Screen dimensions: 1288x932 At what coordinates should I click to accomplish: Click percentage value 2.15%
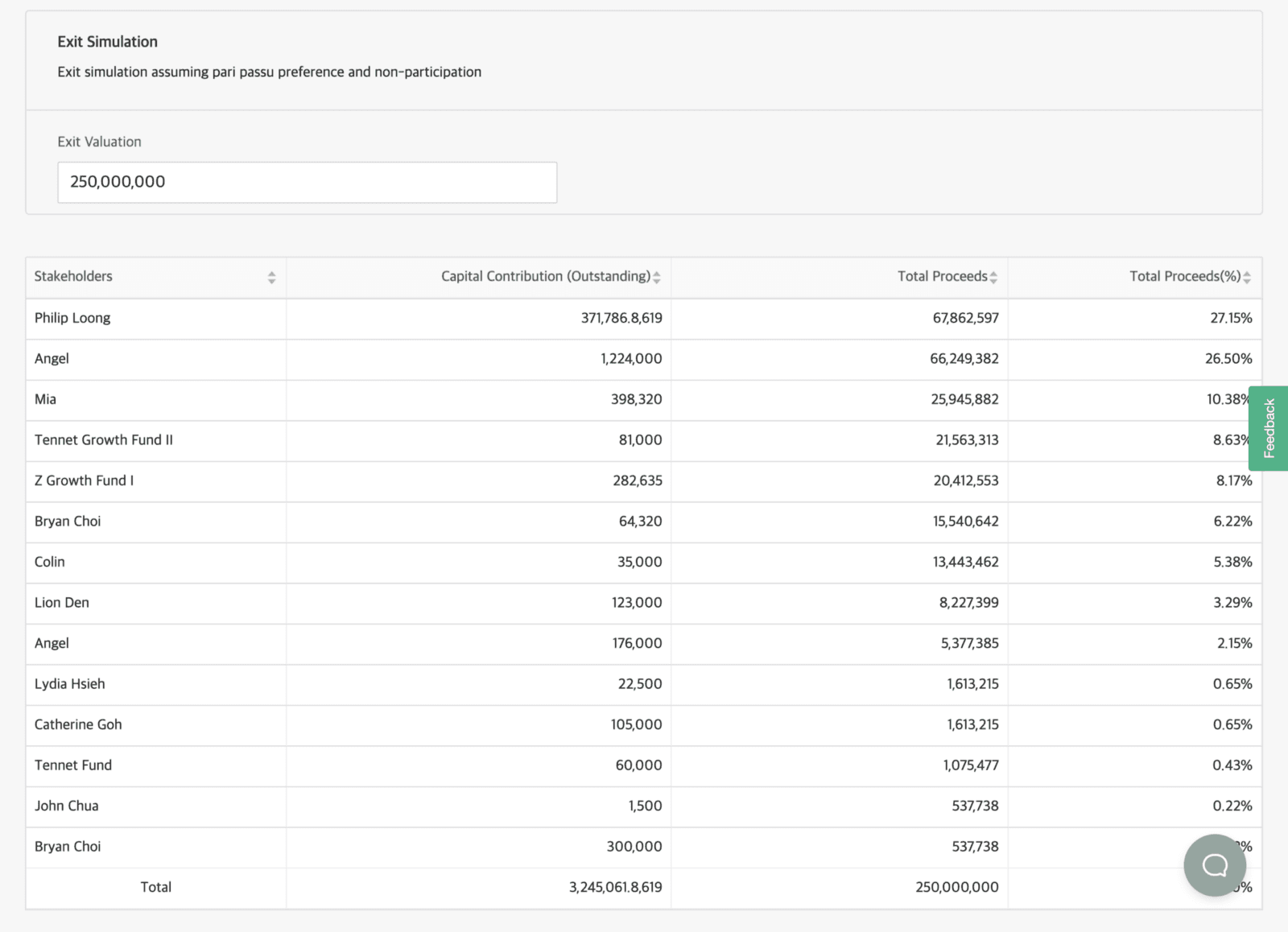click(1234, 643)
